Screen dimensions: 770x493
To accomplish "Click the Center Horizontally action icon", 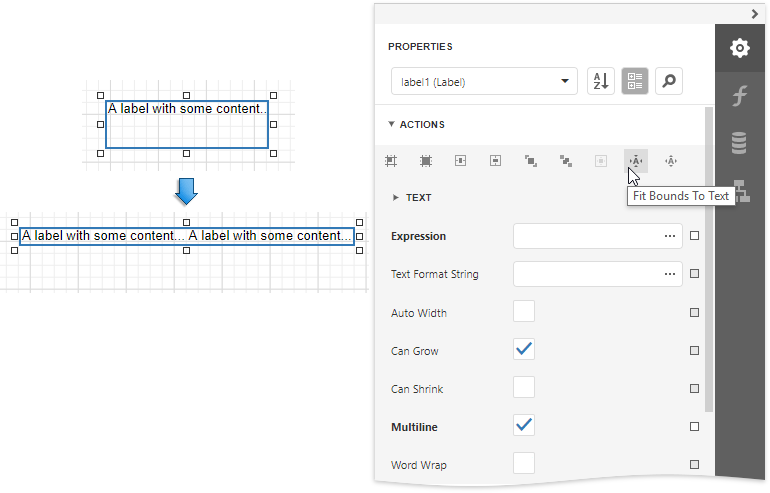I will click(x=461, y=160).
